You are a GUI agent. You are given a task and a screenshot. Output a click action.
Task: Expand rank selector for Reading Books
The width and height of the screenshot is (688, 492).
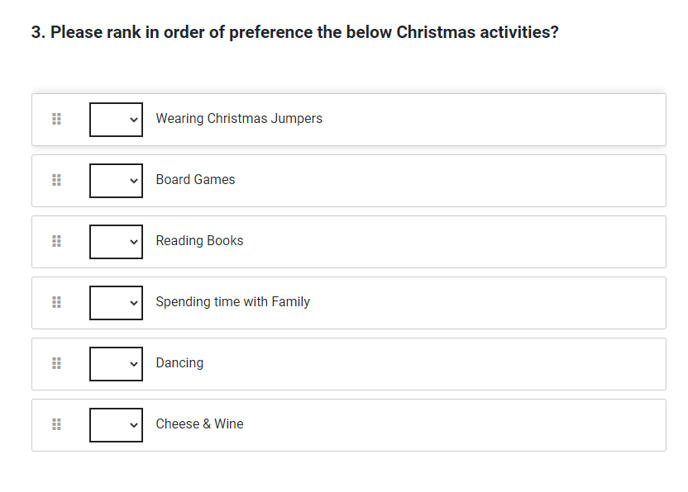click(x=116, y=241)
